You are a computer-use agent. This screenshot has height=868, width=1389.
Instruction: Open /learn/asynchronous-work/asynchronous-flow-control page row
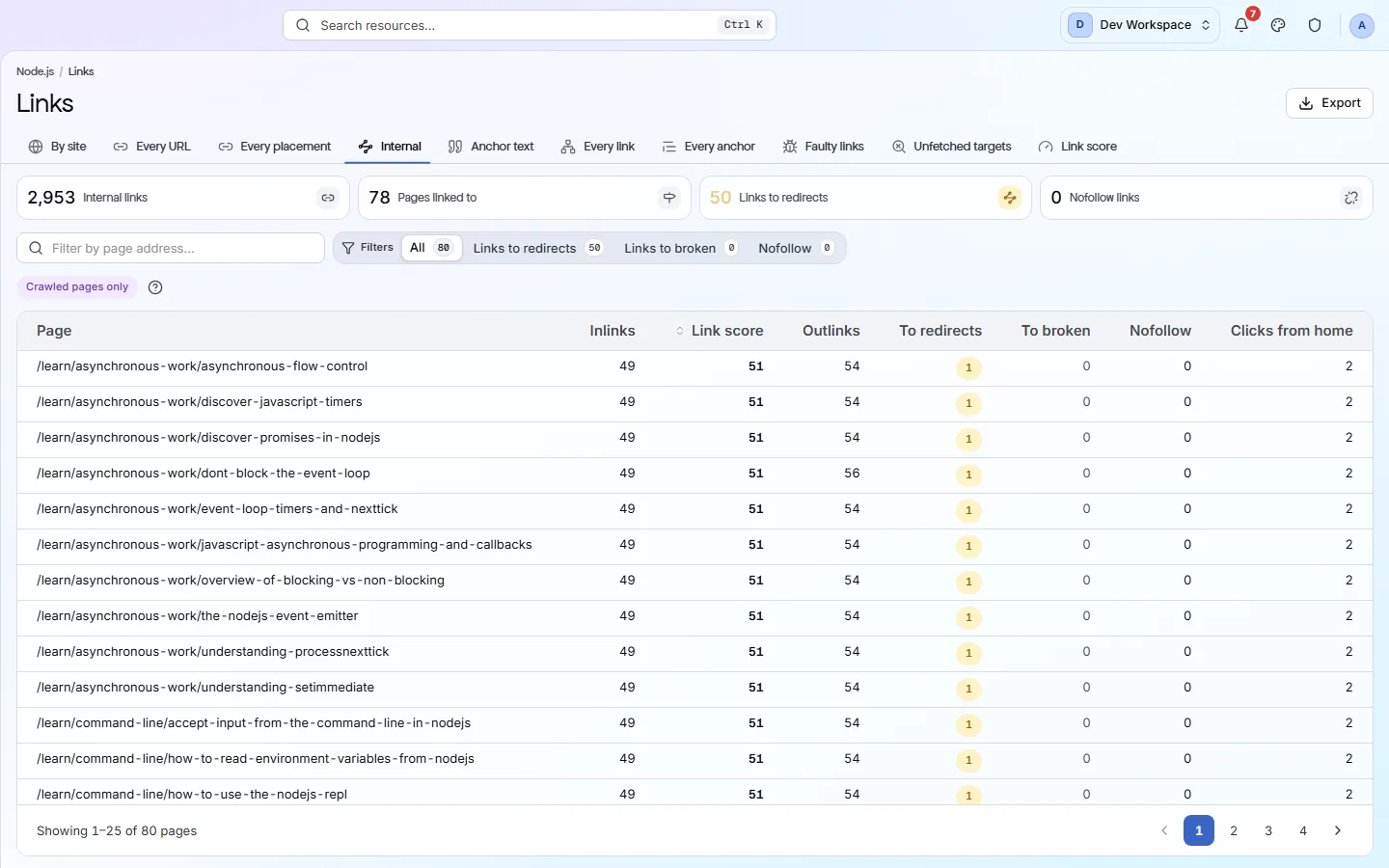[694, 367]
